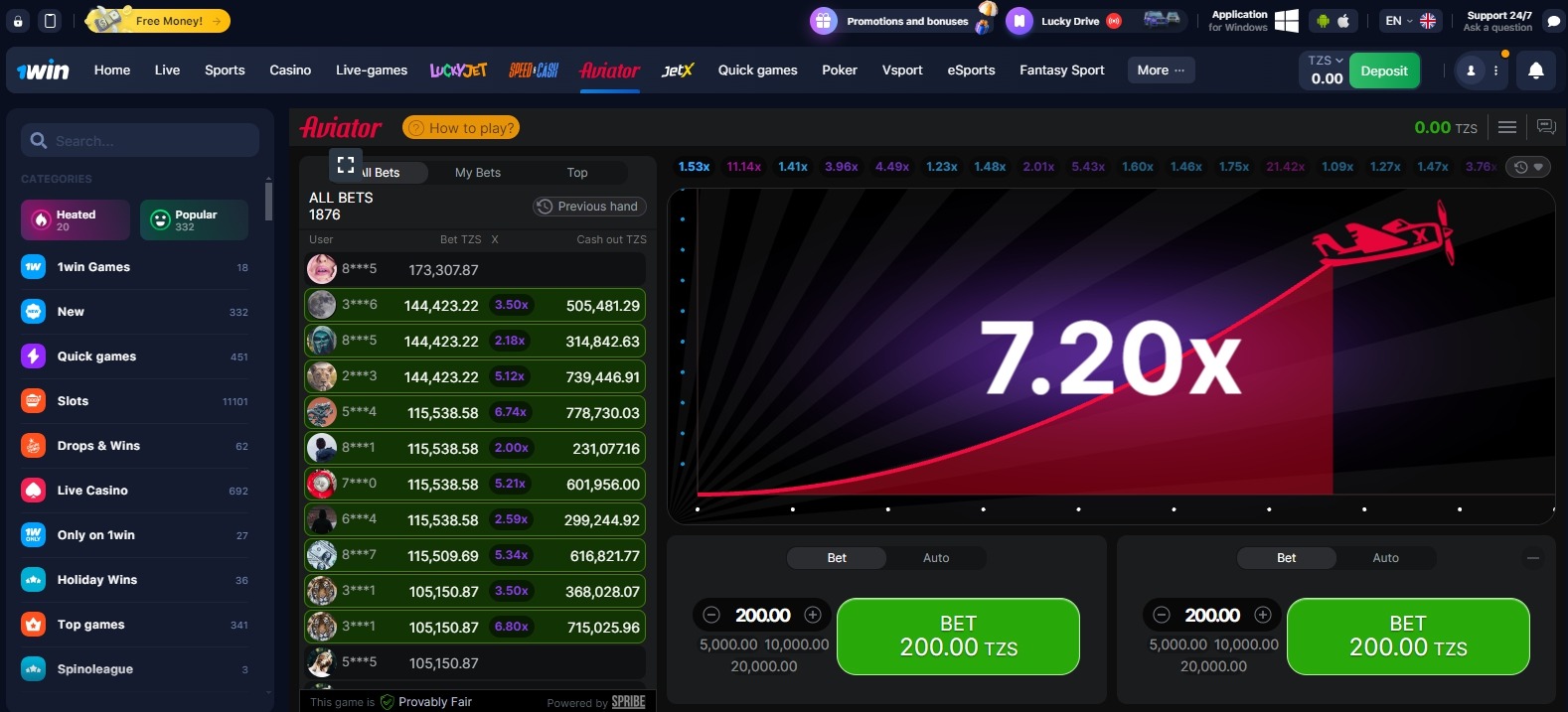Image resolution: width=1568 pixels, height=712 pixels.
Task: Open the Aviator in-game chat icon
Action: click(x=1546, y=127)
